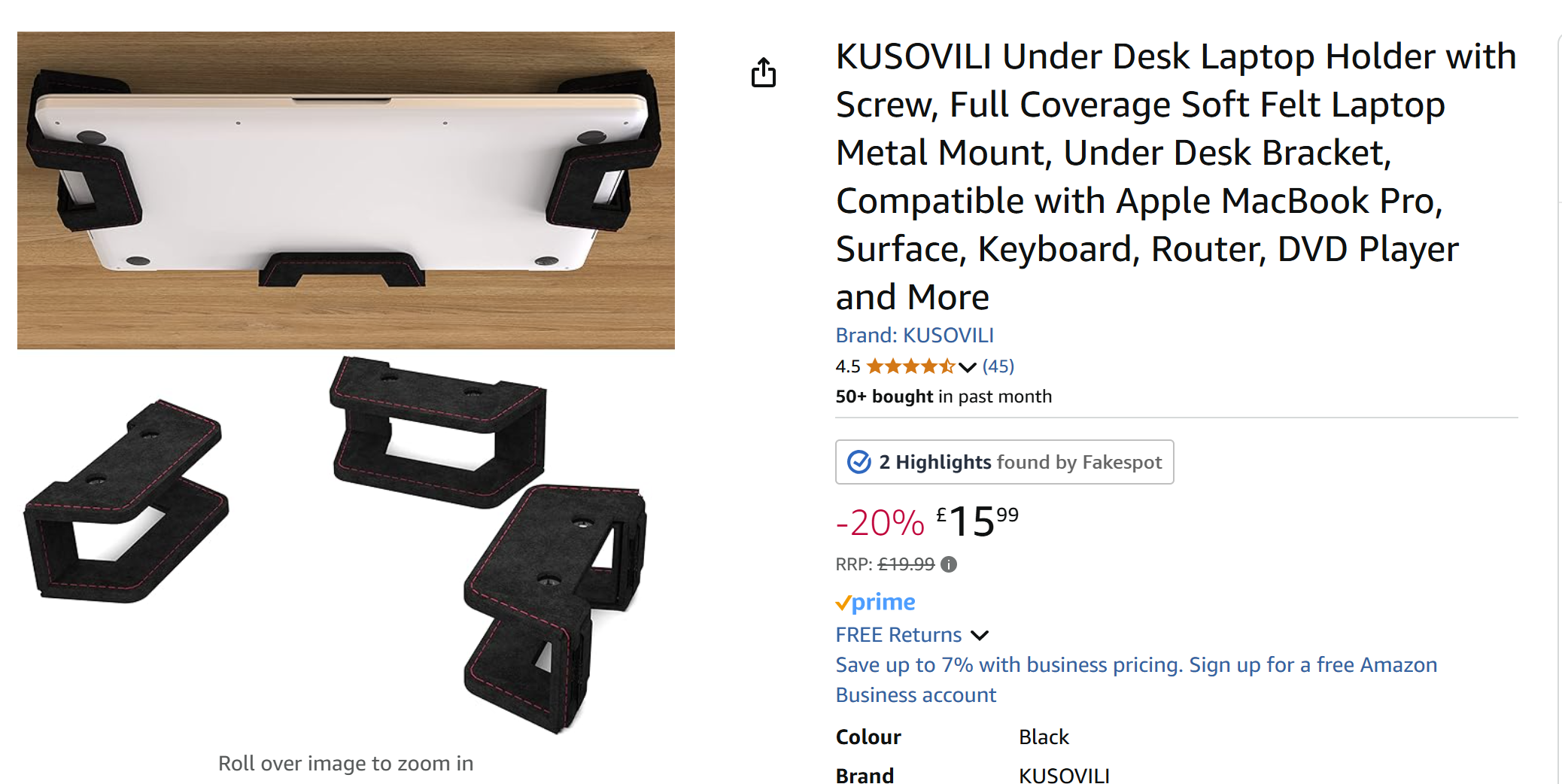
Task: Open the FREE Returns link
Action: pyautogui.click(x=898, y=635)
